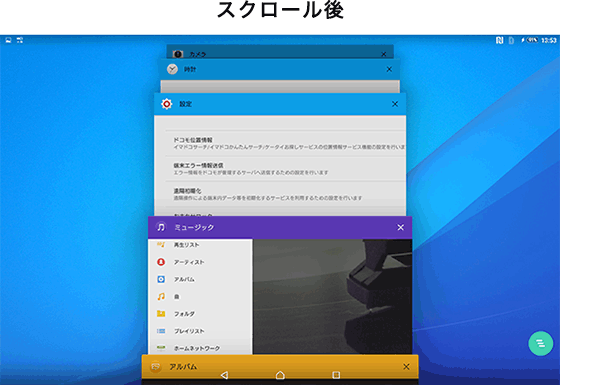
Task: Tap the music app preview thumbnail
Action: (x=333, y=297)
